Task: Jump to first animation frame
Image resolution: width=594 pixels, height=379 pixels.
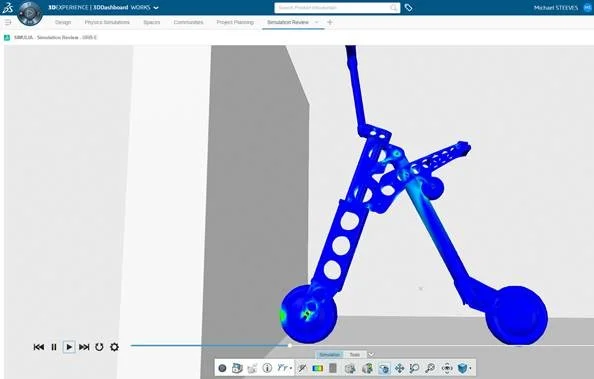Action: click(39, 347)
